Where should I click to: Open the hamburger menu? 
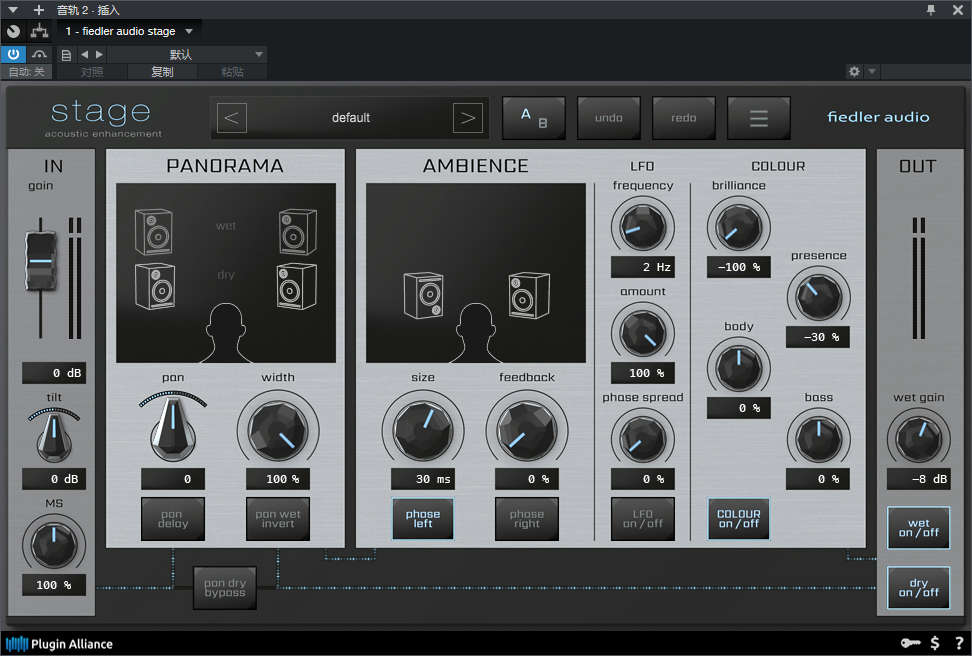(x=759, y=118)
